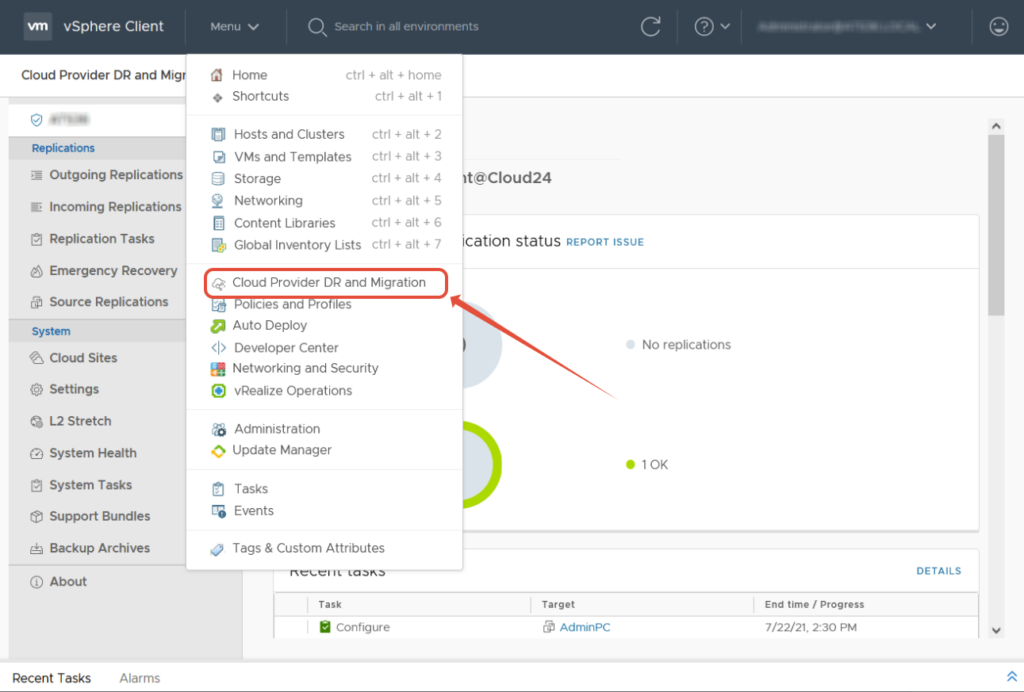Click the Administration icon in menu
This screenshot has height=692, width=1024.
[x=219, y=430]
